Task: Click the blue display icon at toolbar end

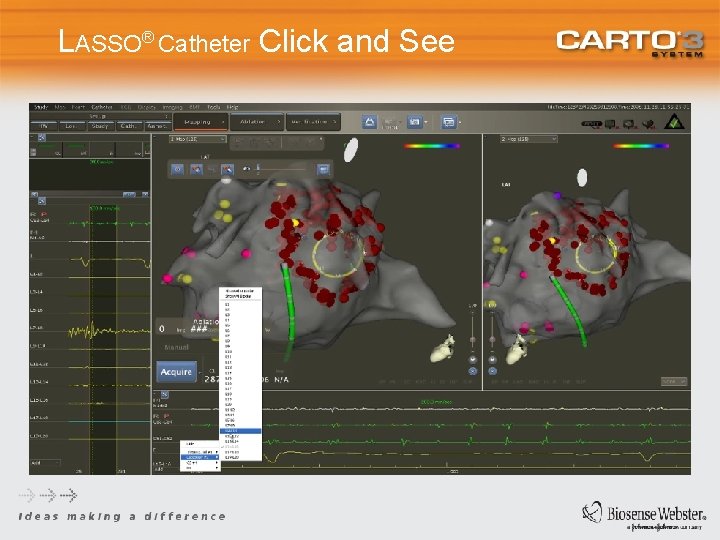Action: tap(323, 169)
